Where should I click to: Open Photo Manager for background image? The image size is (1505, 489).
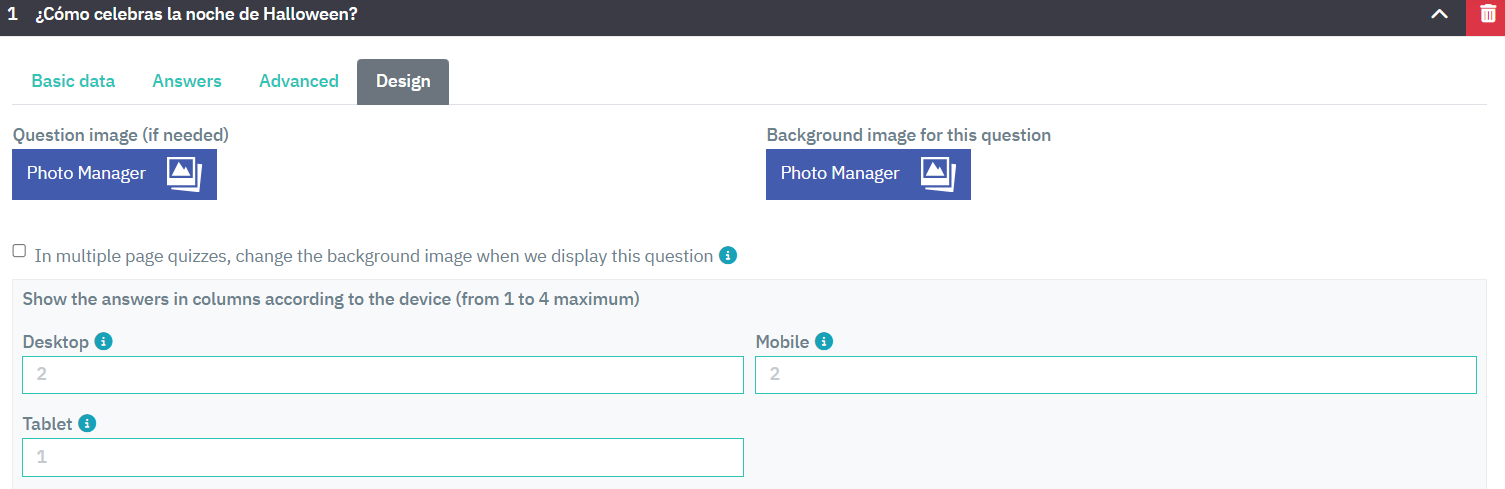[868, 174]
